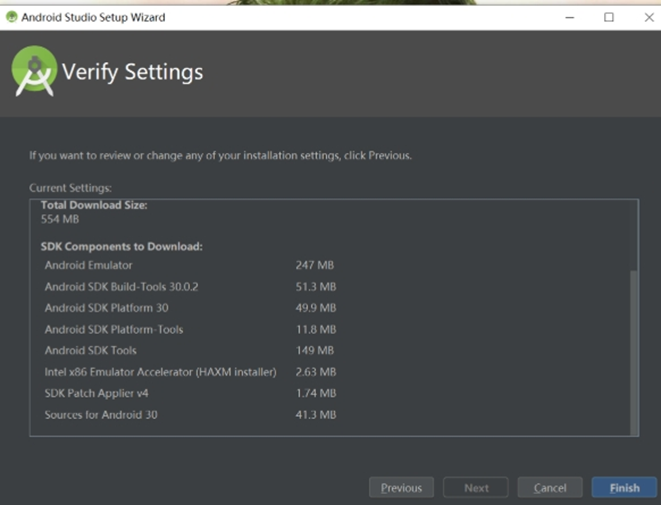Click the Android Studio Setup Wizard title
Viewport: 661px width, 505px height.
(x=93, y=17)
